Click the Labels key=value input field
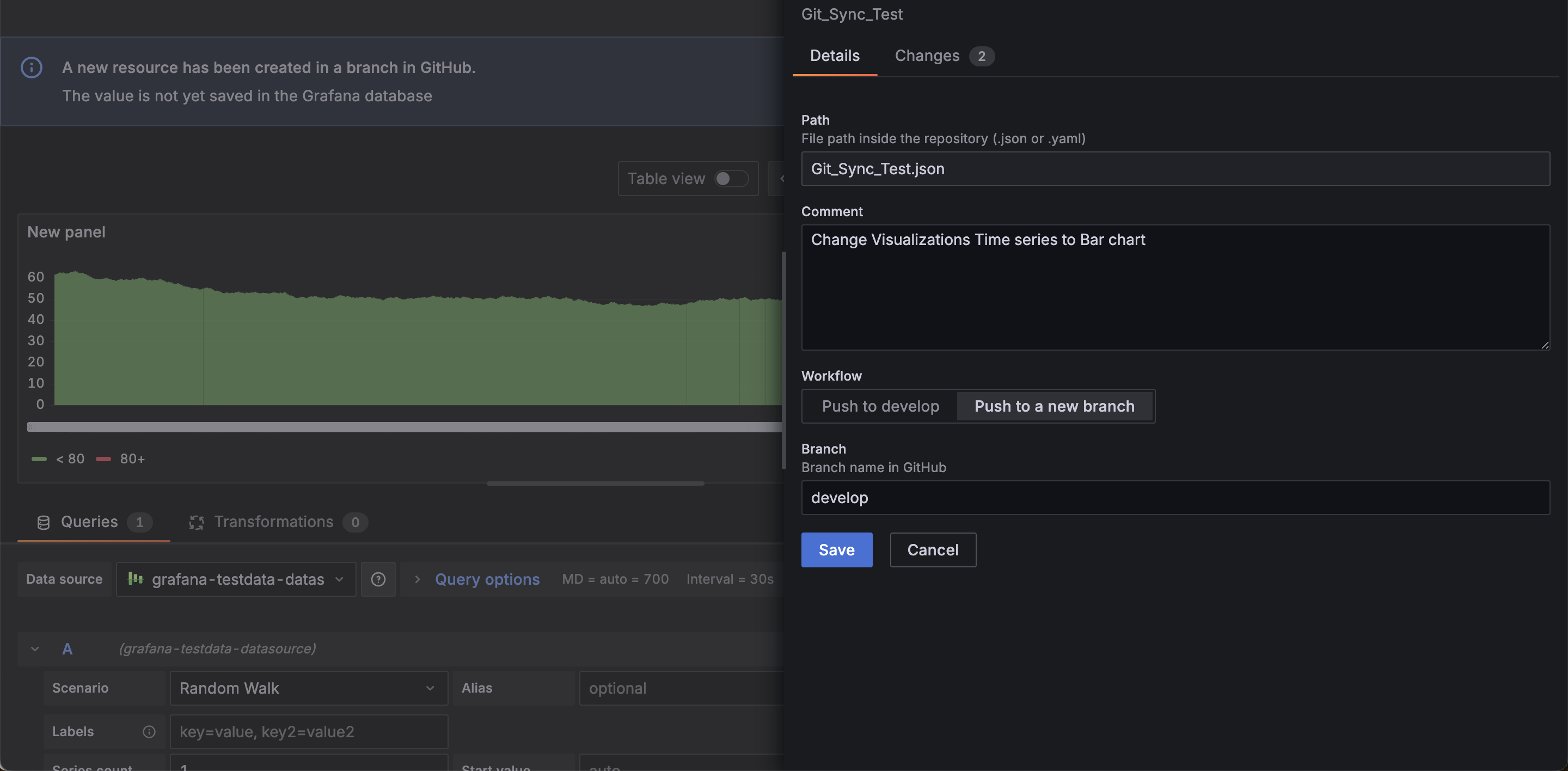The image size is (1568, 771). 309,732
